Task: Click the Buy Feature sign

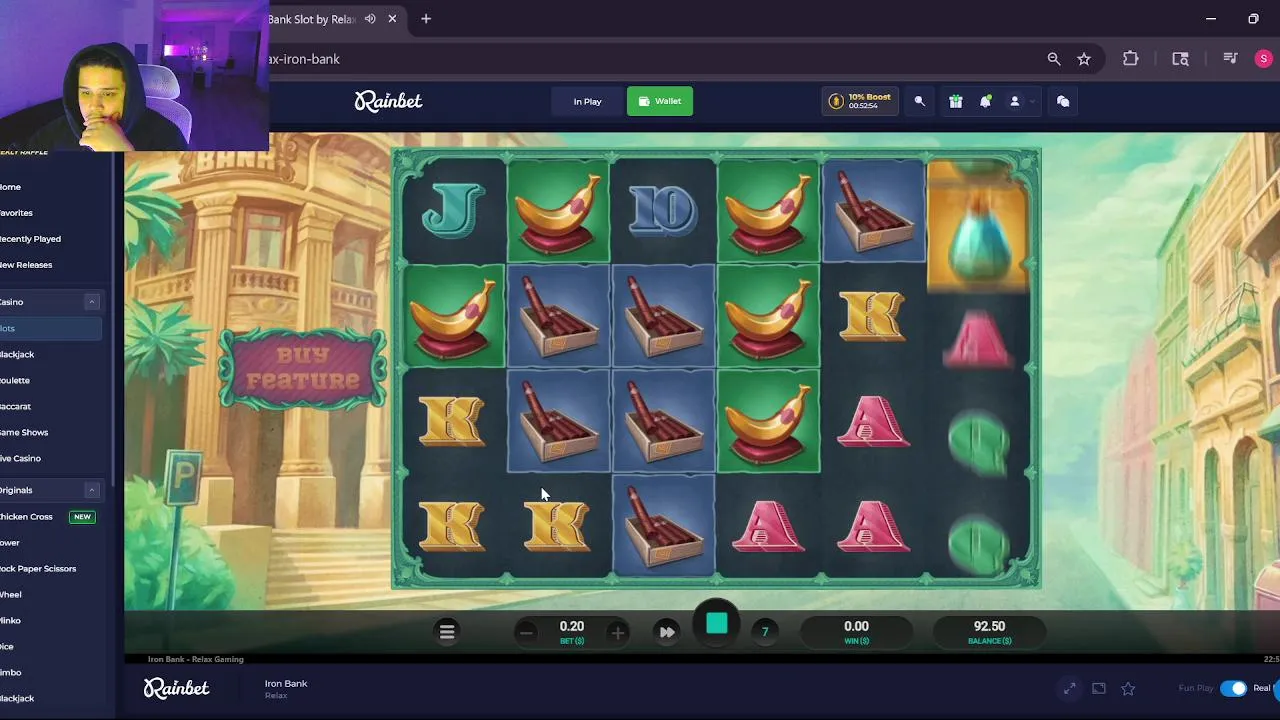Action: click(x=303, y=369)
